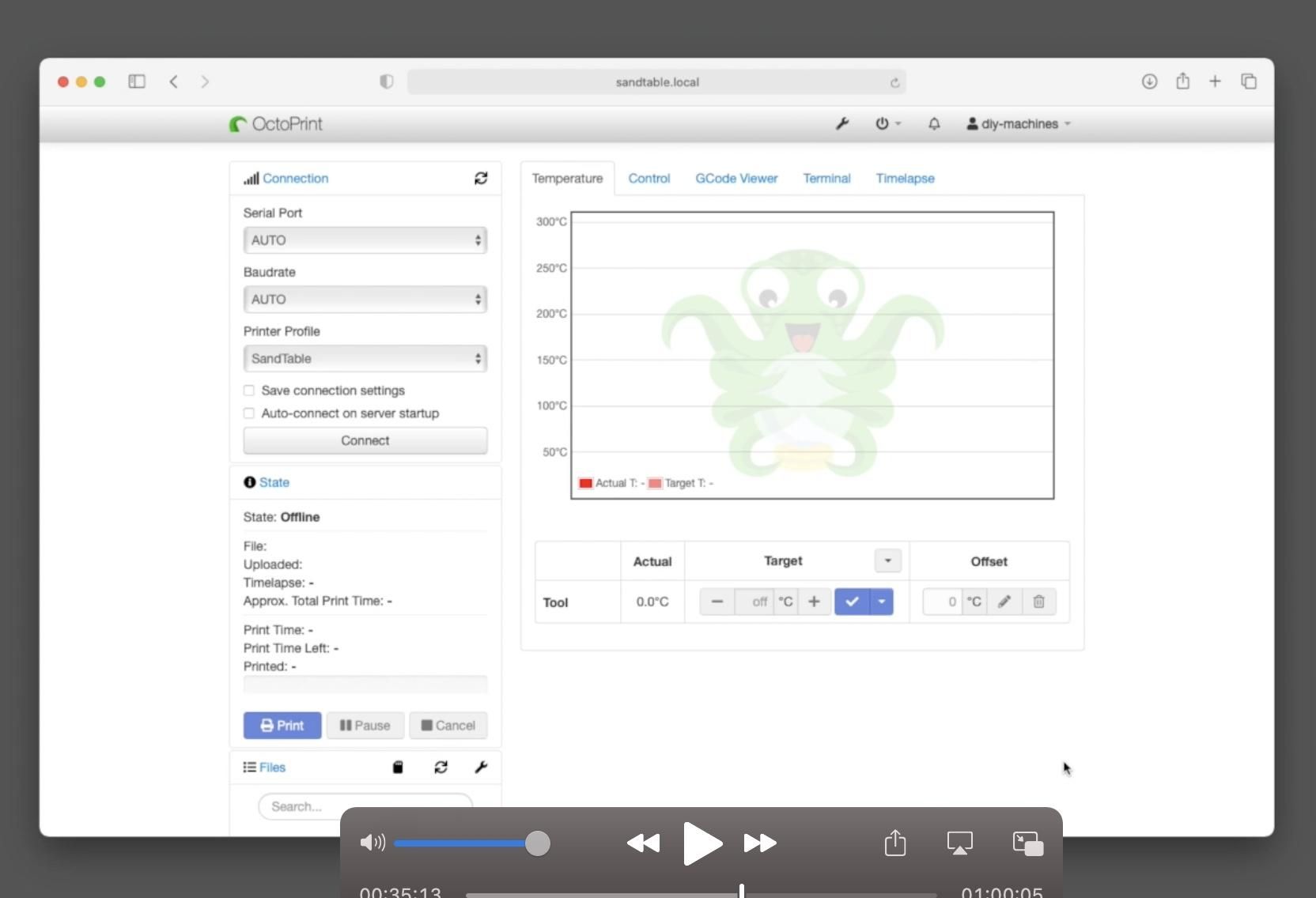Open the Target column dropdown

pos(888,560)
